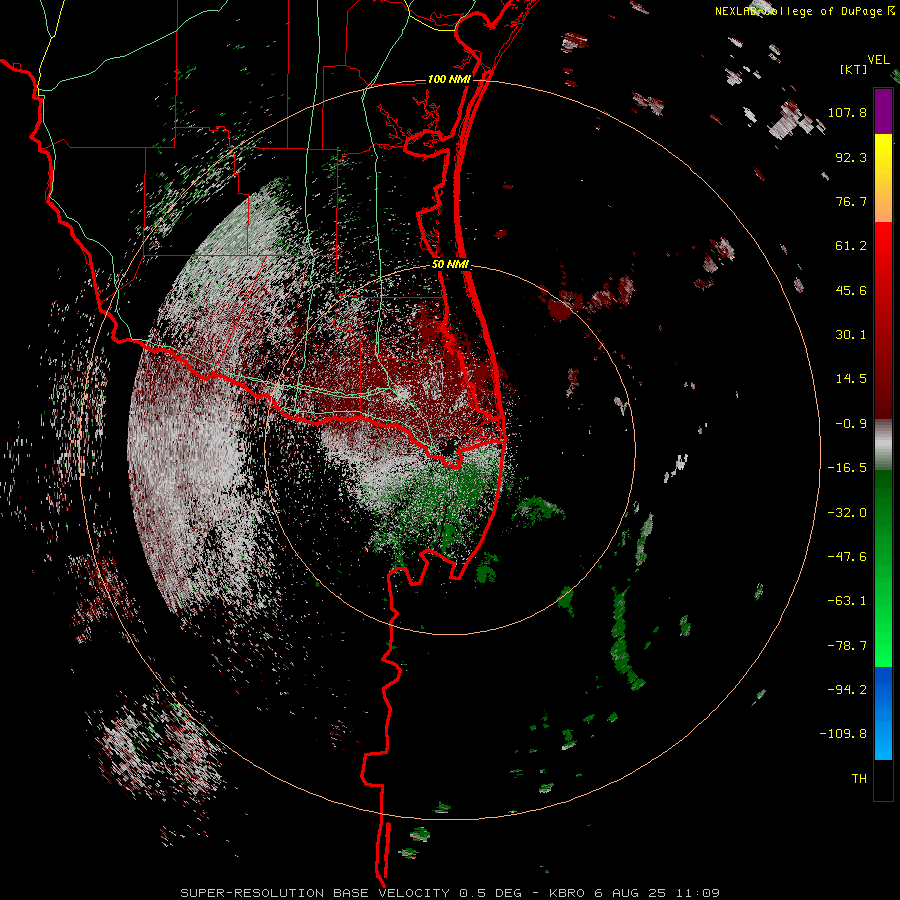Click the 61.2 velocity scale value
This screenshot has height=900, width=900.
pyautogui.click(x=851, y=246)
